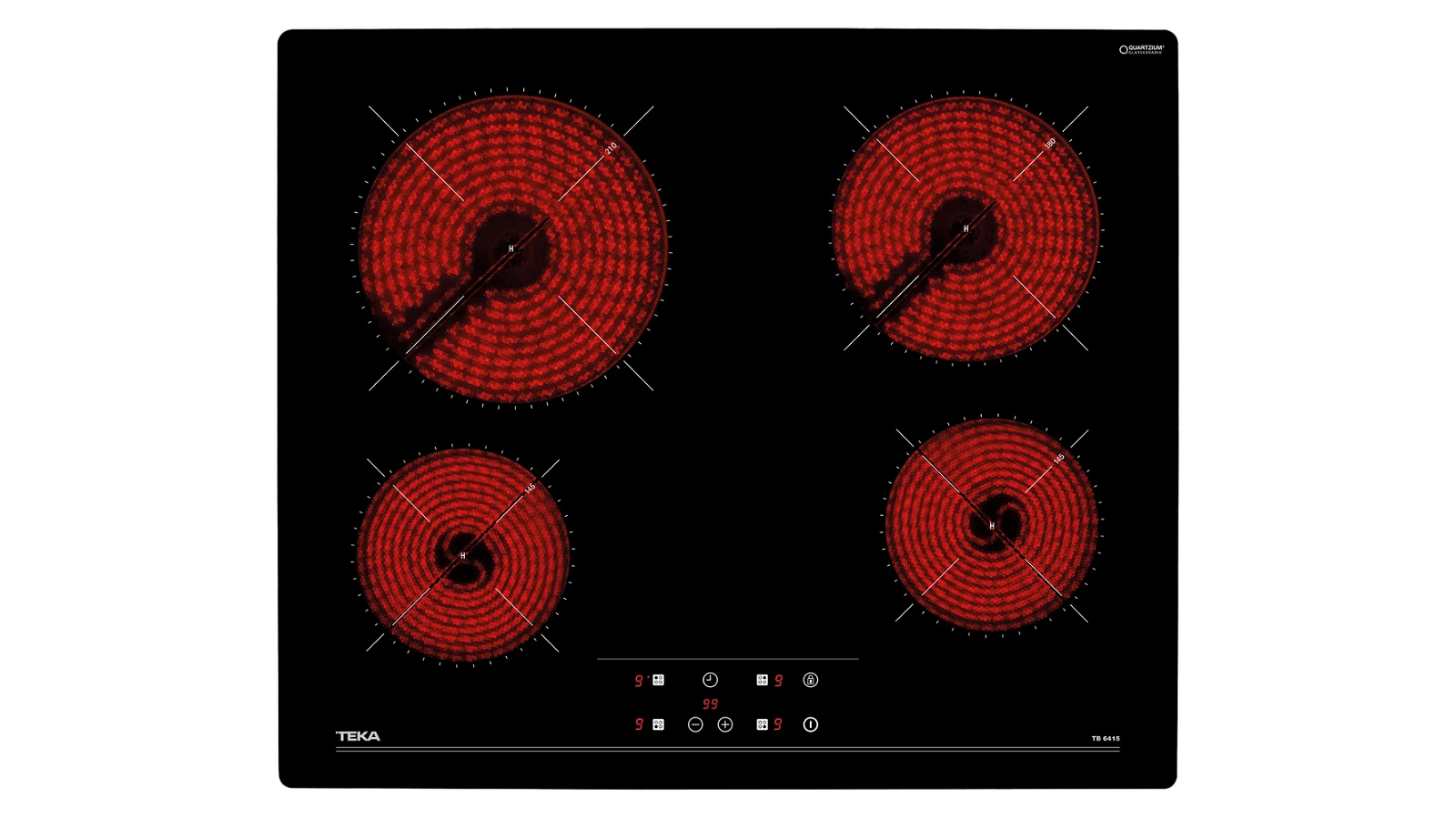
Task: Click center of front-left 145 burner
Action: click(463, 555)
